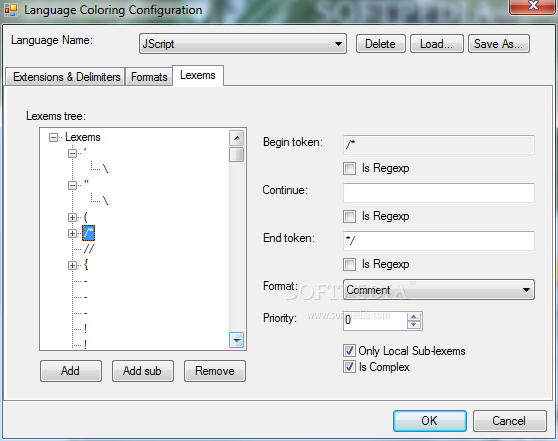Select the { lexem tree item
This screenshot has height=441, width=558.
click(x=86, y=265)
